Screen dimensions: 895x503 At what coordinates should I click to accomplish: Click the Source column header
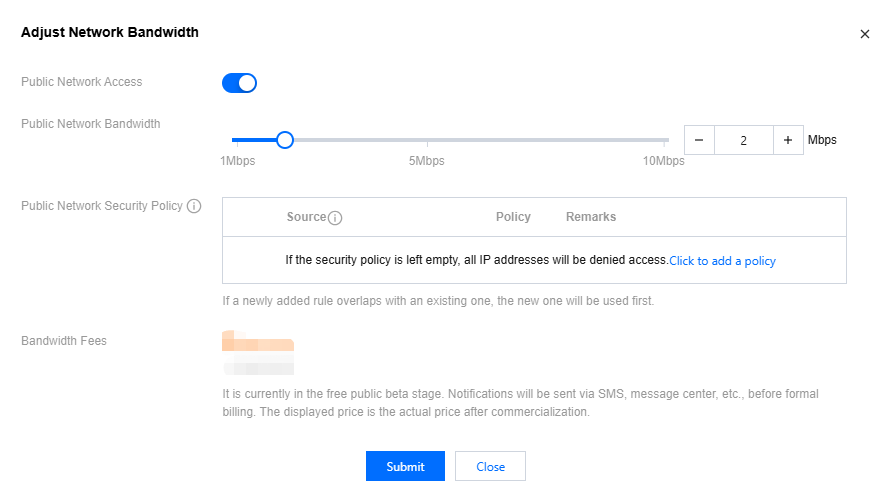point(306,217)
